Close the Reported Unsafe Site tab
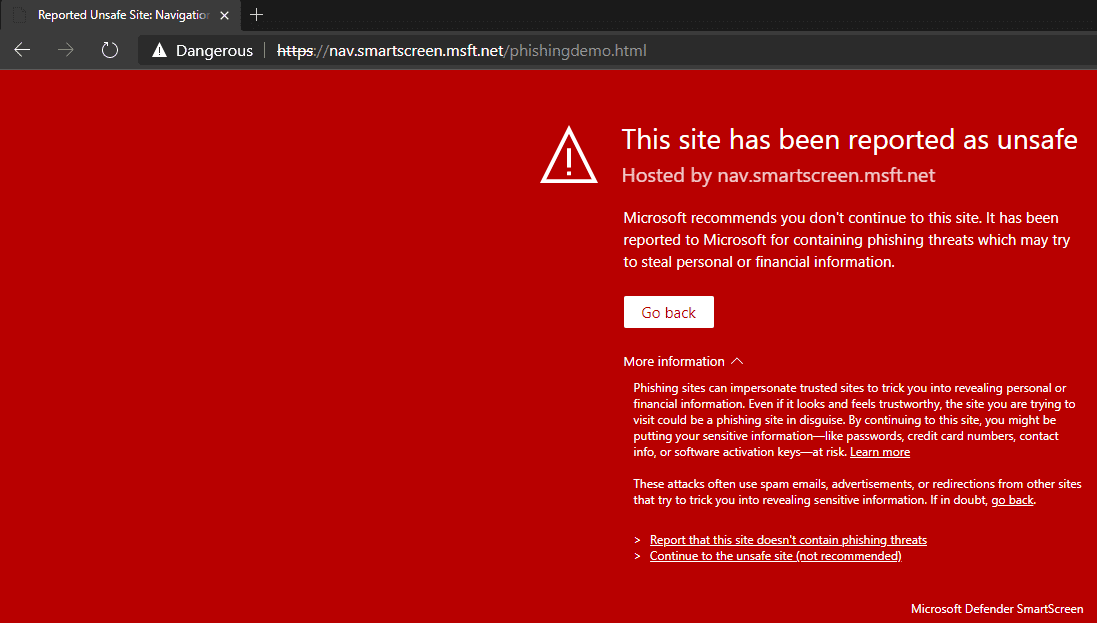Screen dimensions: 1097x623 pyautogui.click(x=225, y=15)
